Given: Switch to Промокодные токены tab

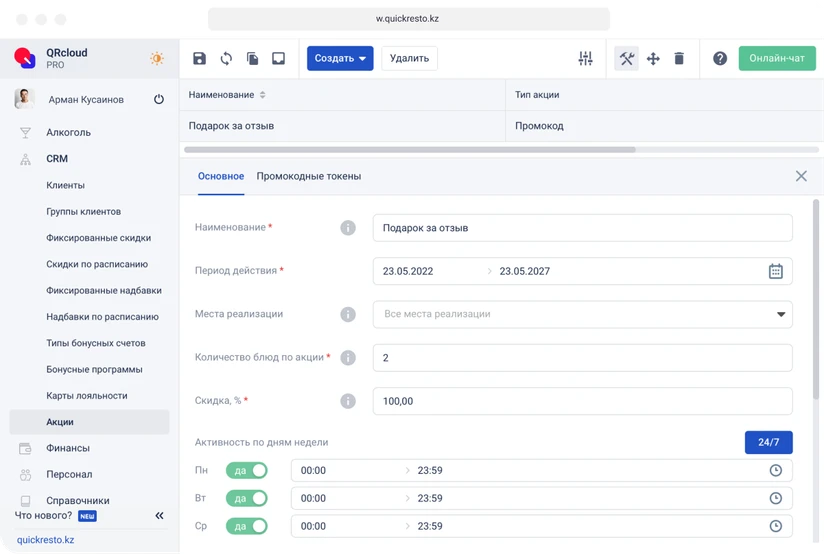Looking at the screenshot, I should (308, 176).
